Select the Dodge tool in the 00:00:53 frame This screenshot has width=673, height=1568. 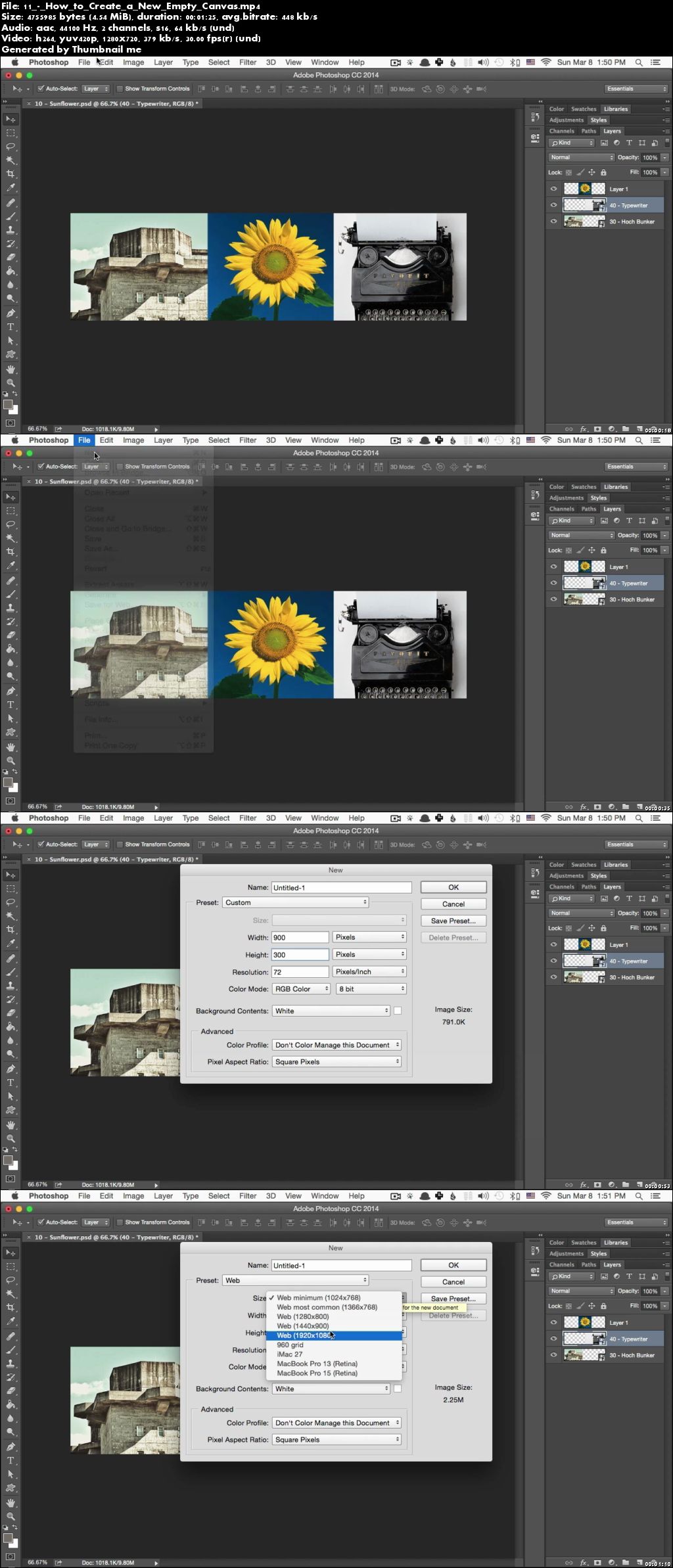pos(11,1054)
